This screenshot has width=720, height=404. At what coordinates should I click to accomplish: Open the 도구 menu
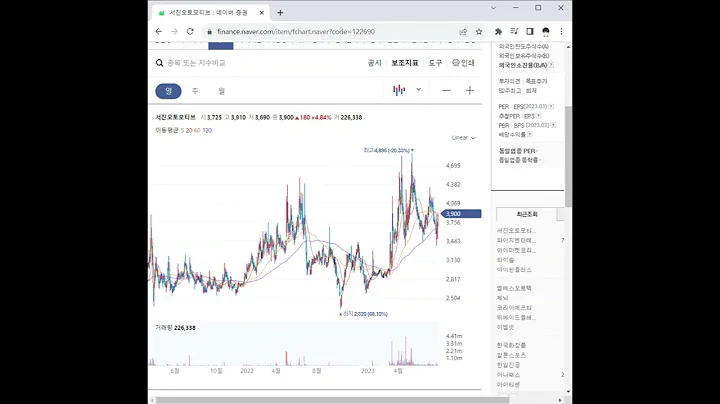coord(435,63)
